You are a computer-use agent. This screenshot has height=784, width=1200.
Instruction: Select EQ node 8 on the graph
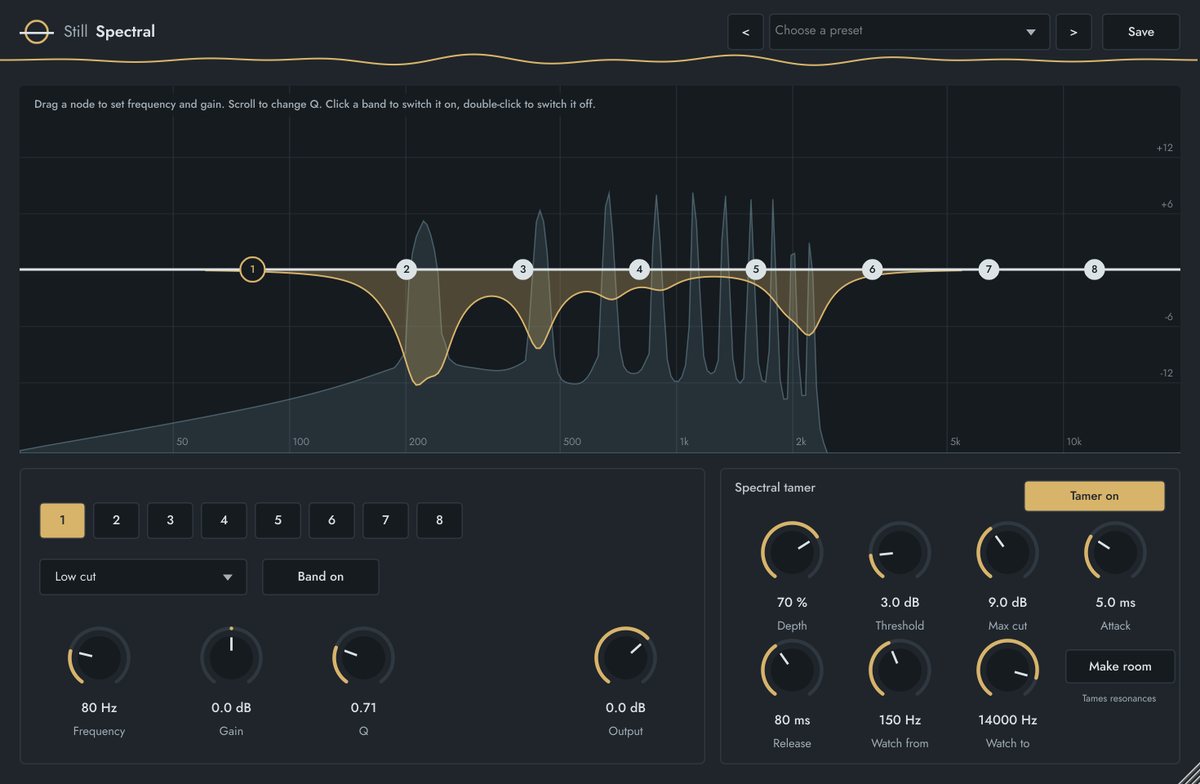[x=1094, y=269]
